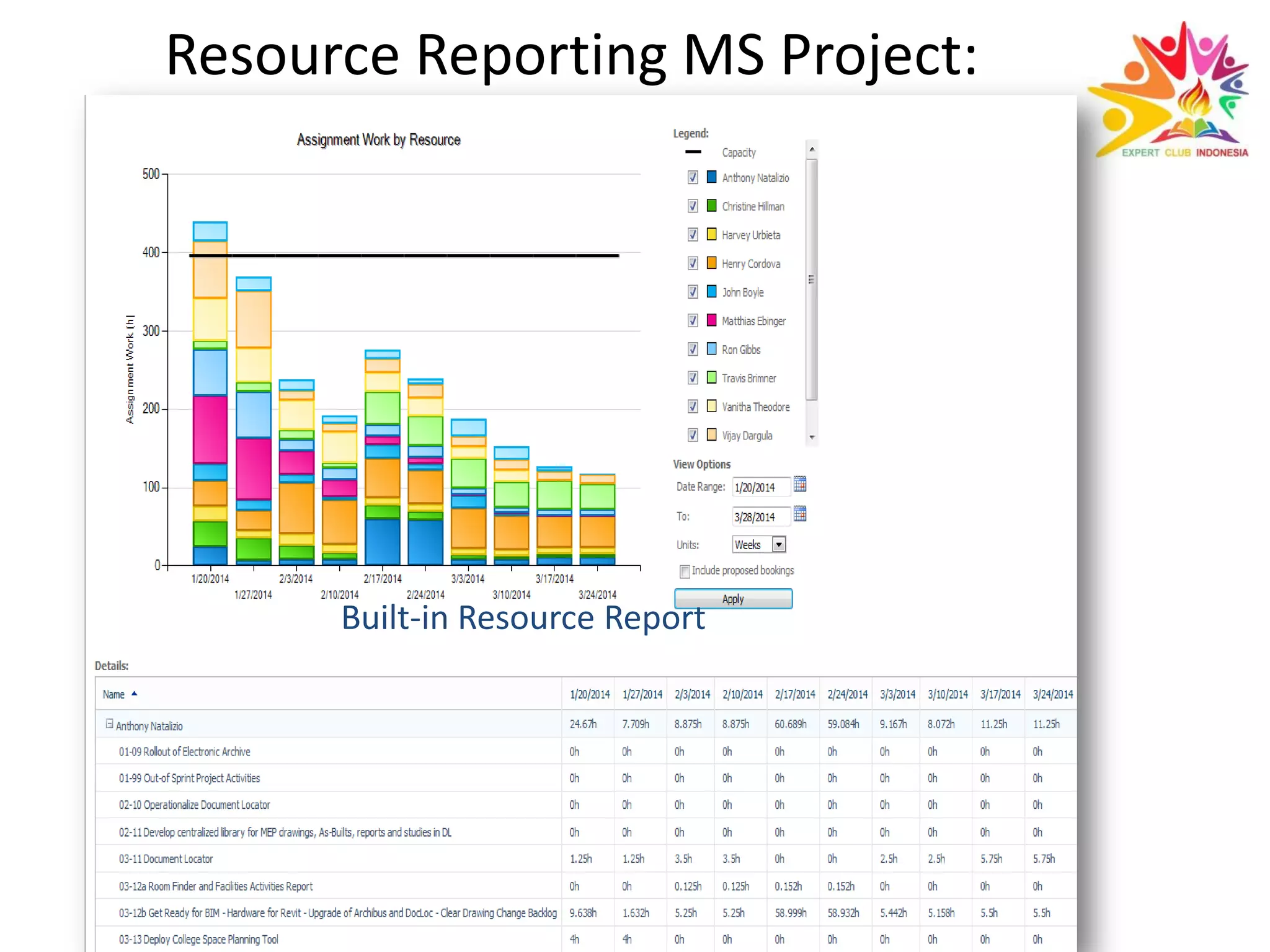Select row 02-10 Operationalize Document Locator
Screen dimensions: 1270x952
tap(586, 804)
